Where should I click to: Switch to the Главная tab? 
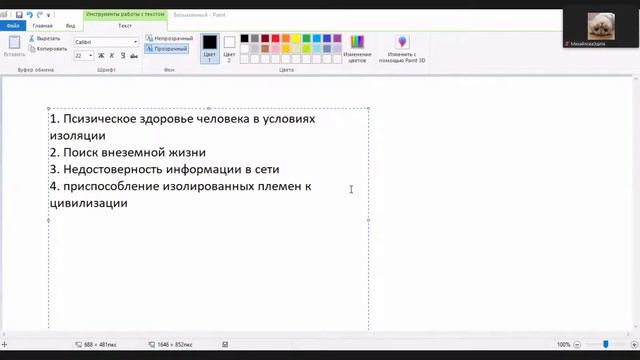click(42, 26)
